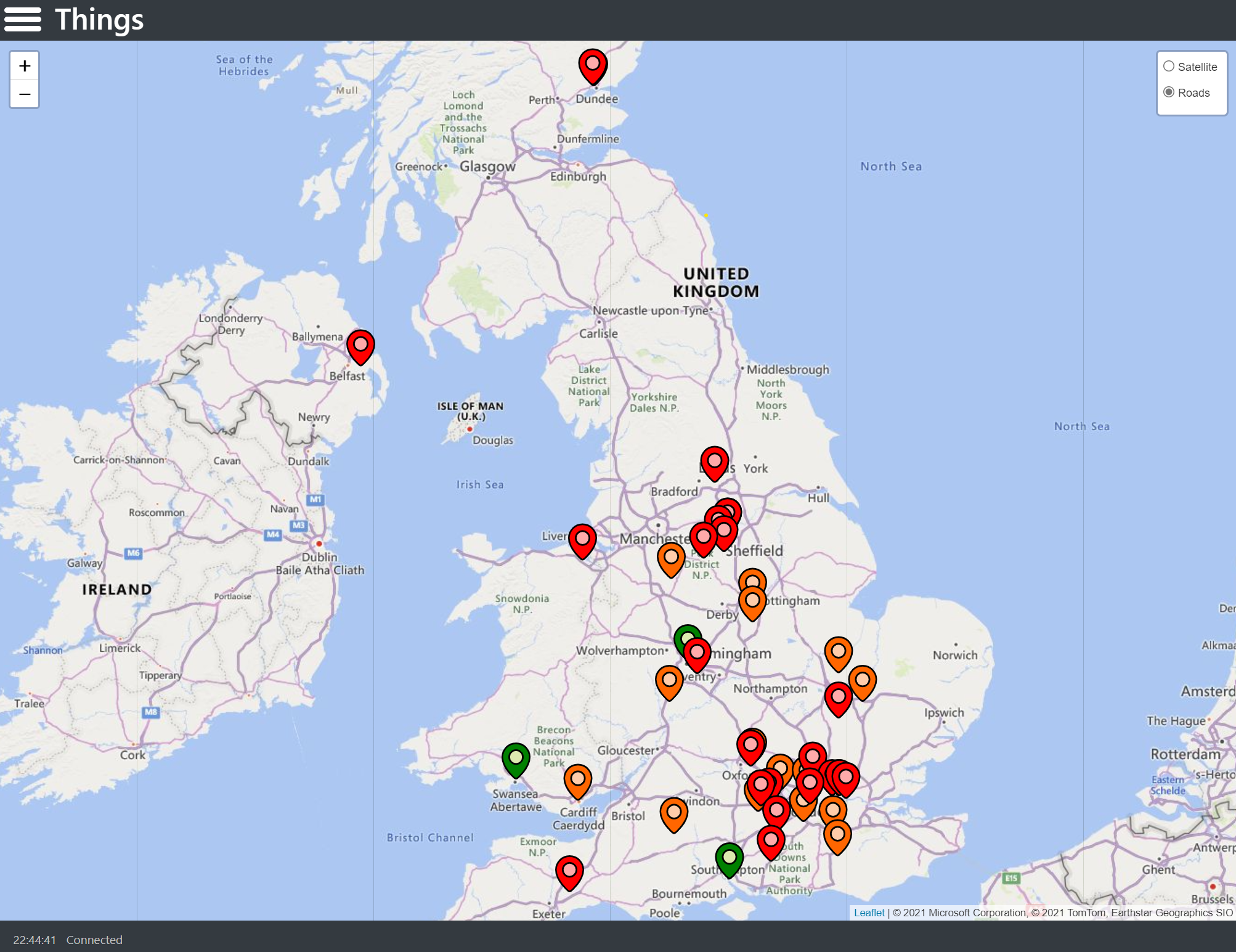Click the green marker near Birmingham
This screenshot has width=1236, height=952.
pyautogui.click(x=685, y=635)
